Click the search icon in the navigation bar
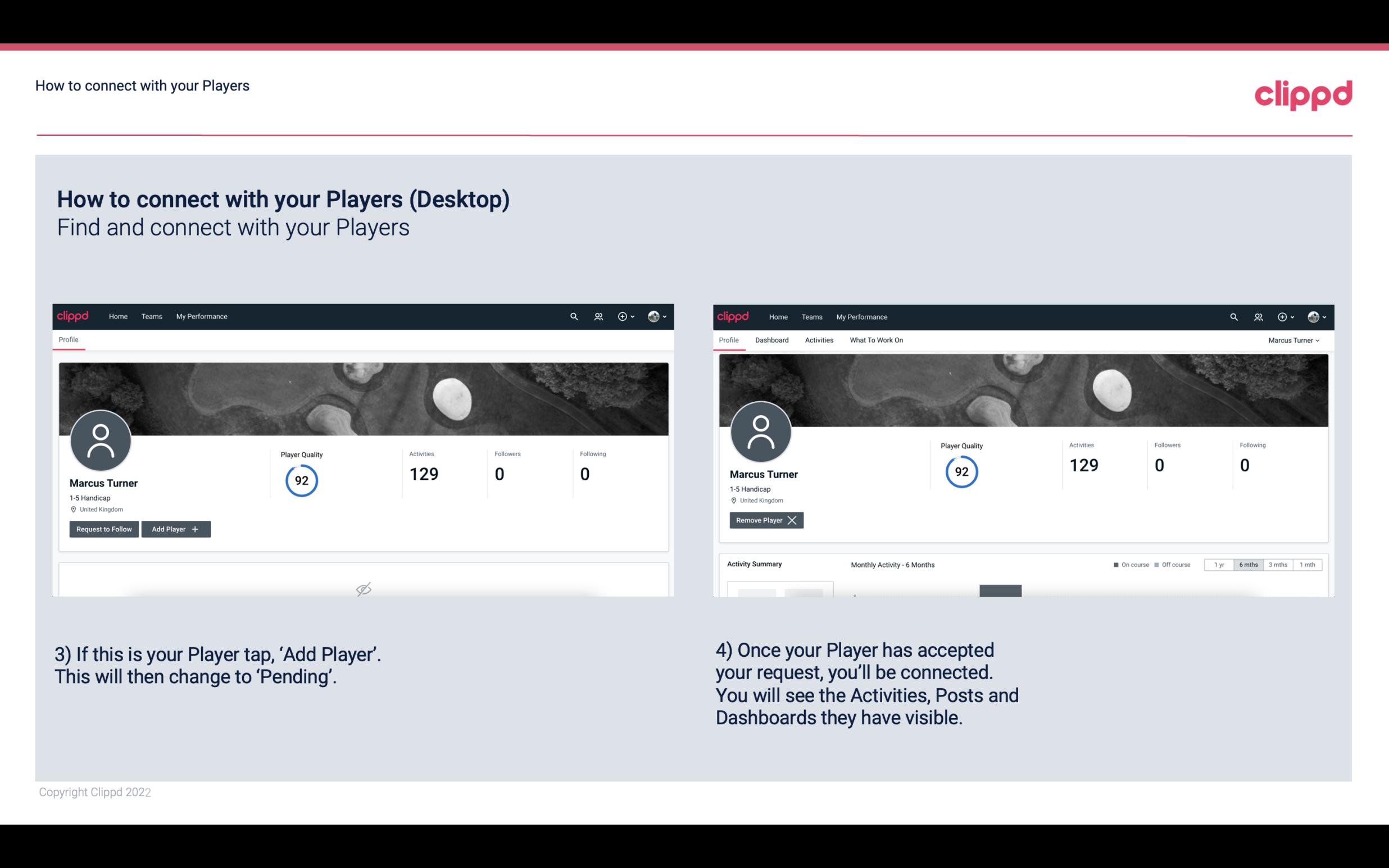The image size is (1389, 868). 573,316
